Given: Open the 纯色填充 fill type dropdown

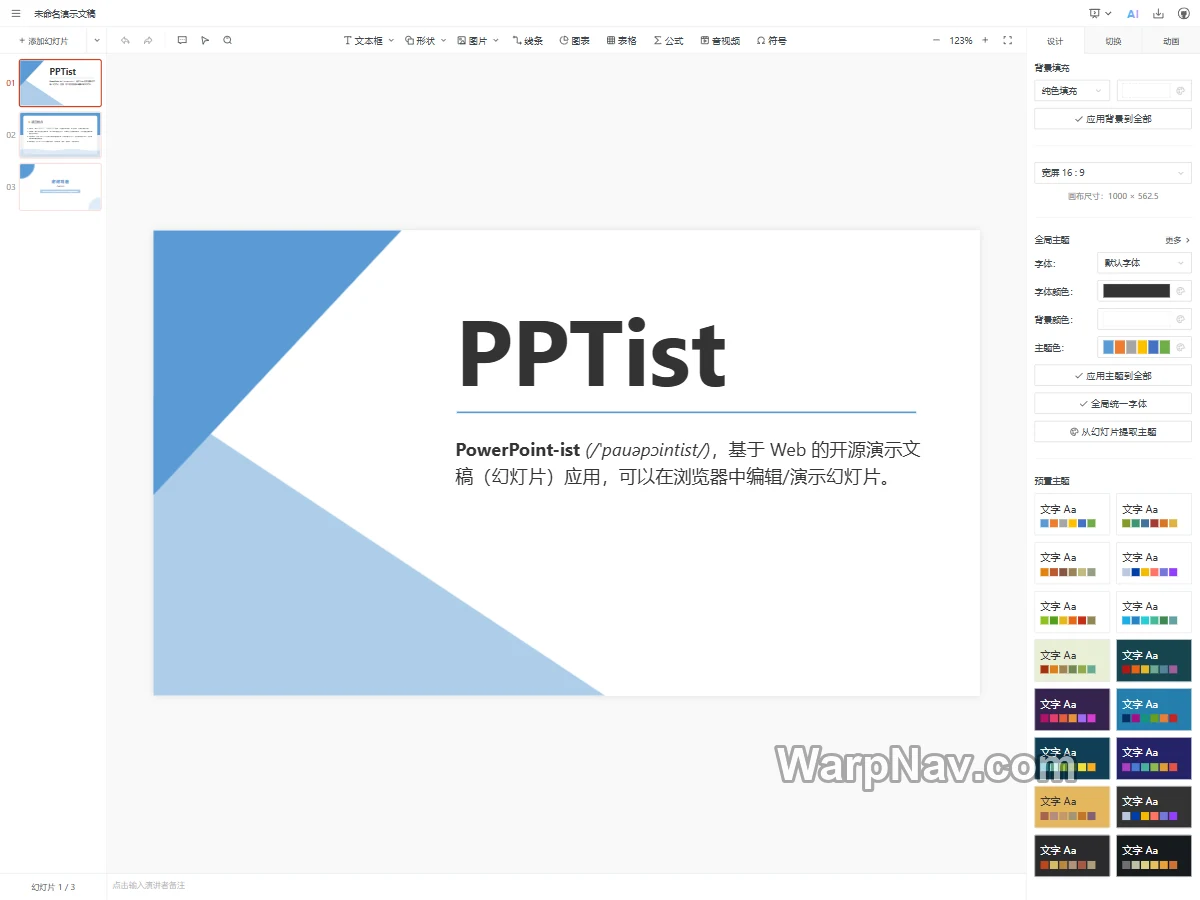Looking at the screenshot, I should [x=1072, y=91].
